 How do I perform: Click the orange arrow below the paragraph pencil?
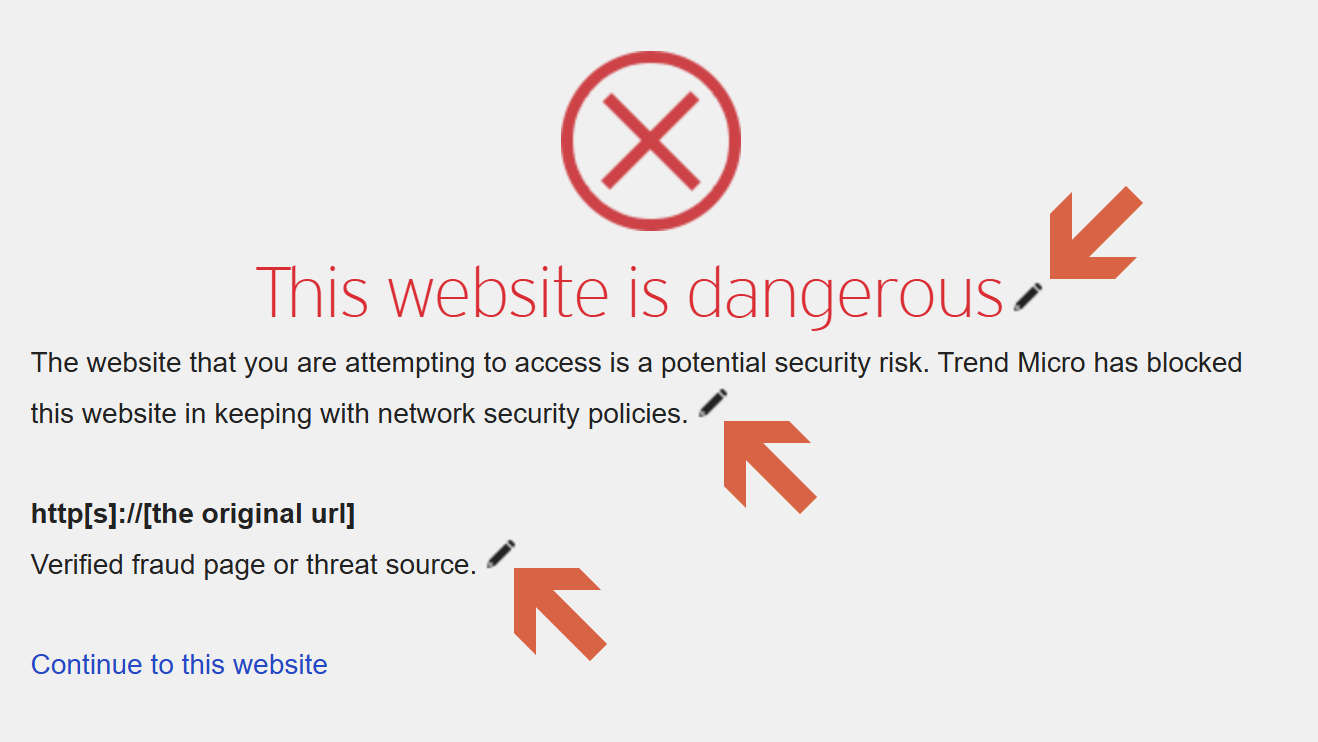click(x=767, y=463)
